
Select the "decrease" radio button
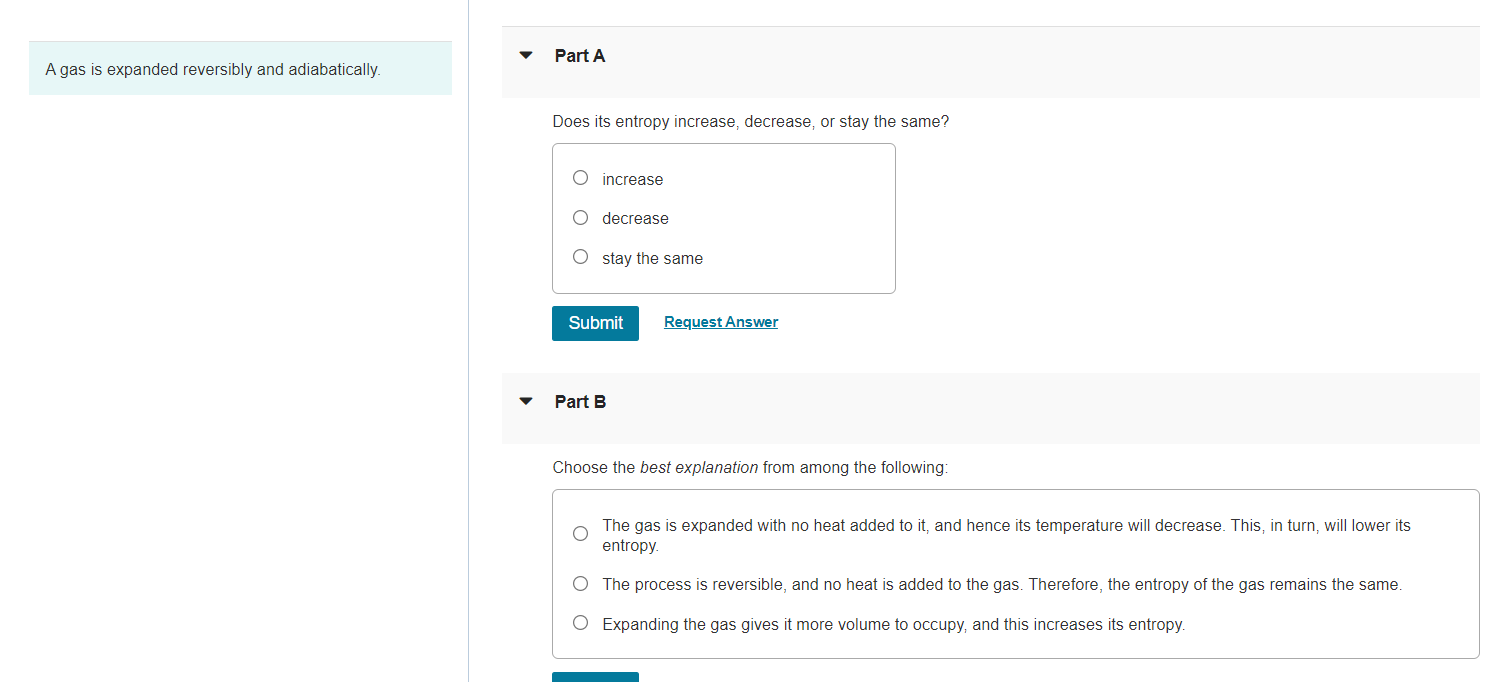pyautogui.click(x=580, y=217)
